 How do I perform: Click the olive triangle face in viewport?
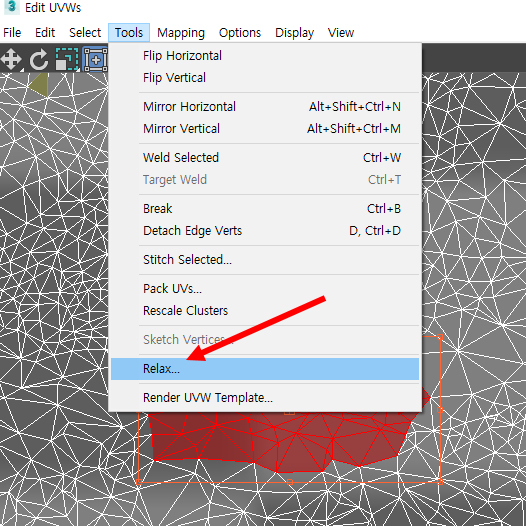41,85
